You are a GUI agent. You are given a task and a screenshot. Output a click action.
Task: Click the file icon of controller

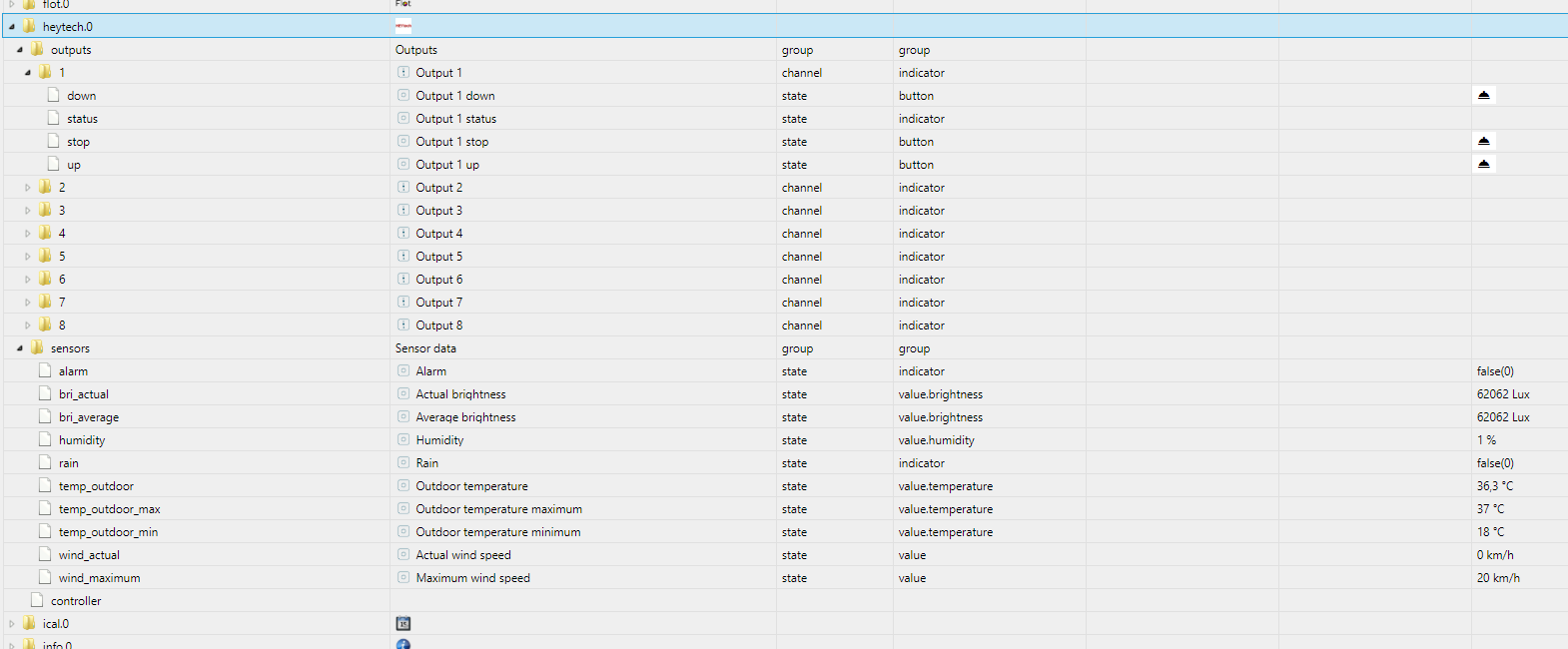pyautogui.click(x=37, y=601)
